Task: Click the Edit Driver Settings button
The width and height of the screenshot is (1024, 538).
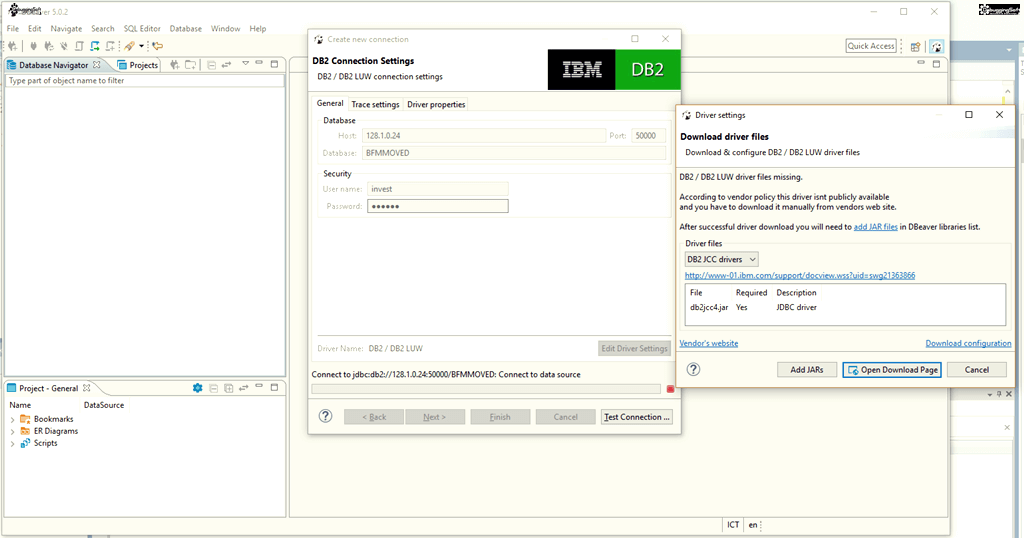Action: [634, 348]
